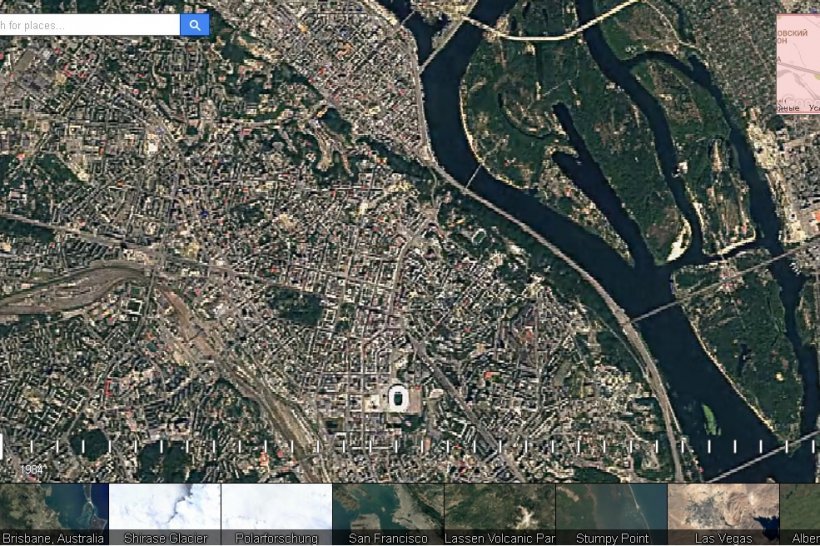Open the Stumpy Point thumbnail
Viewport: 820px width, 546px height.
[611, 514]
